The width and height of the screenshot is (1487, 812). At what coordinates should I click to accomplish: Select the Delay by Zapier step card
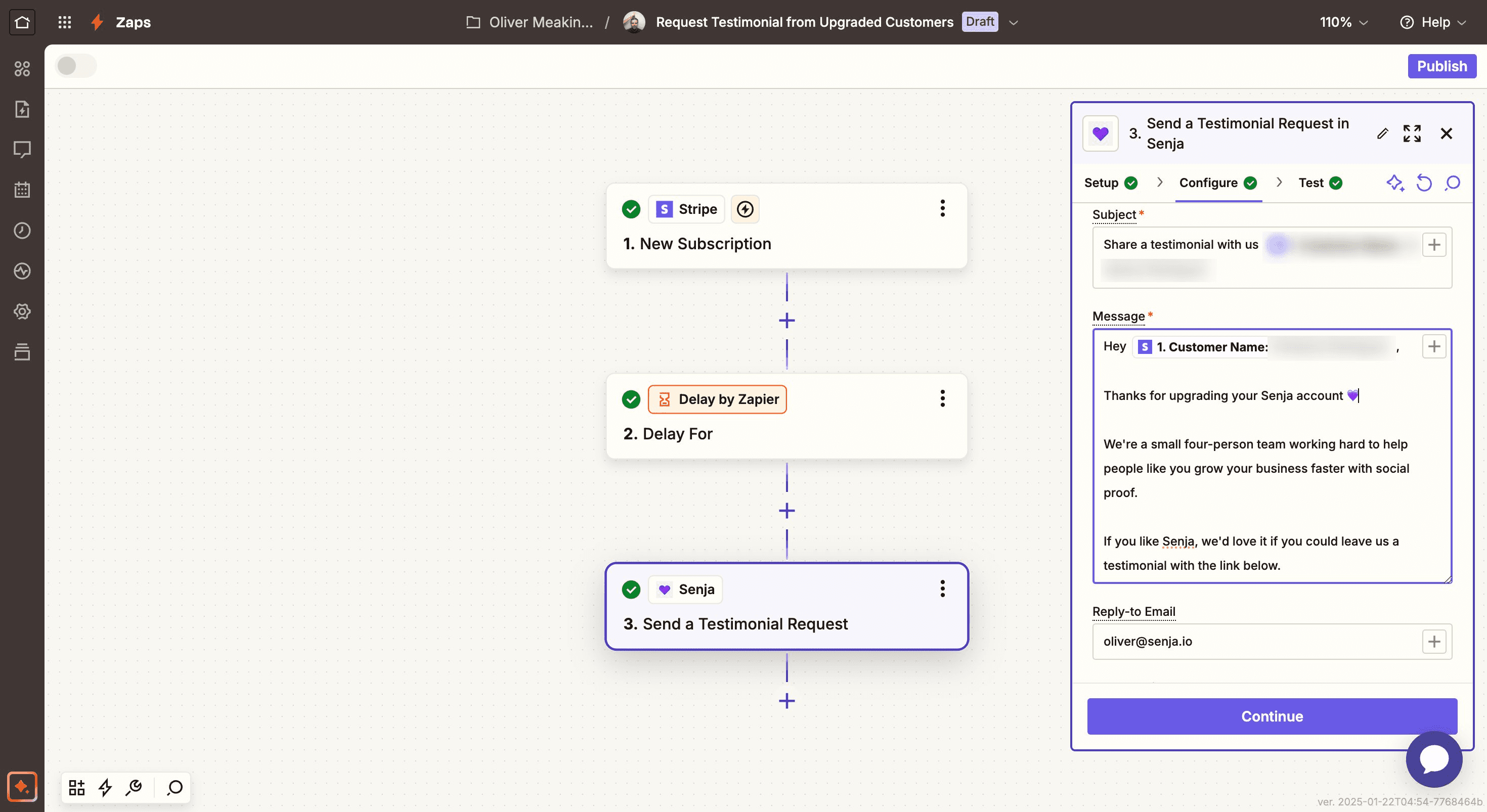pos(787,416)
